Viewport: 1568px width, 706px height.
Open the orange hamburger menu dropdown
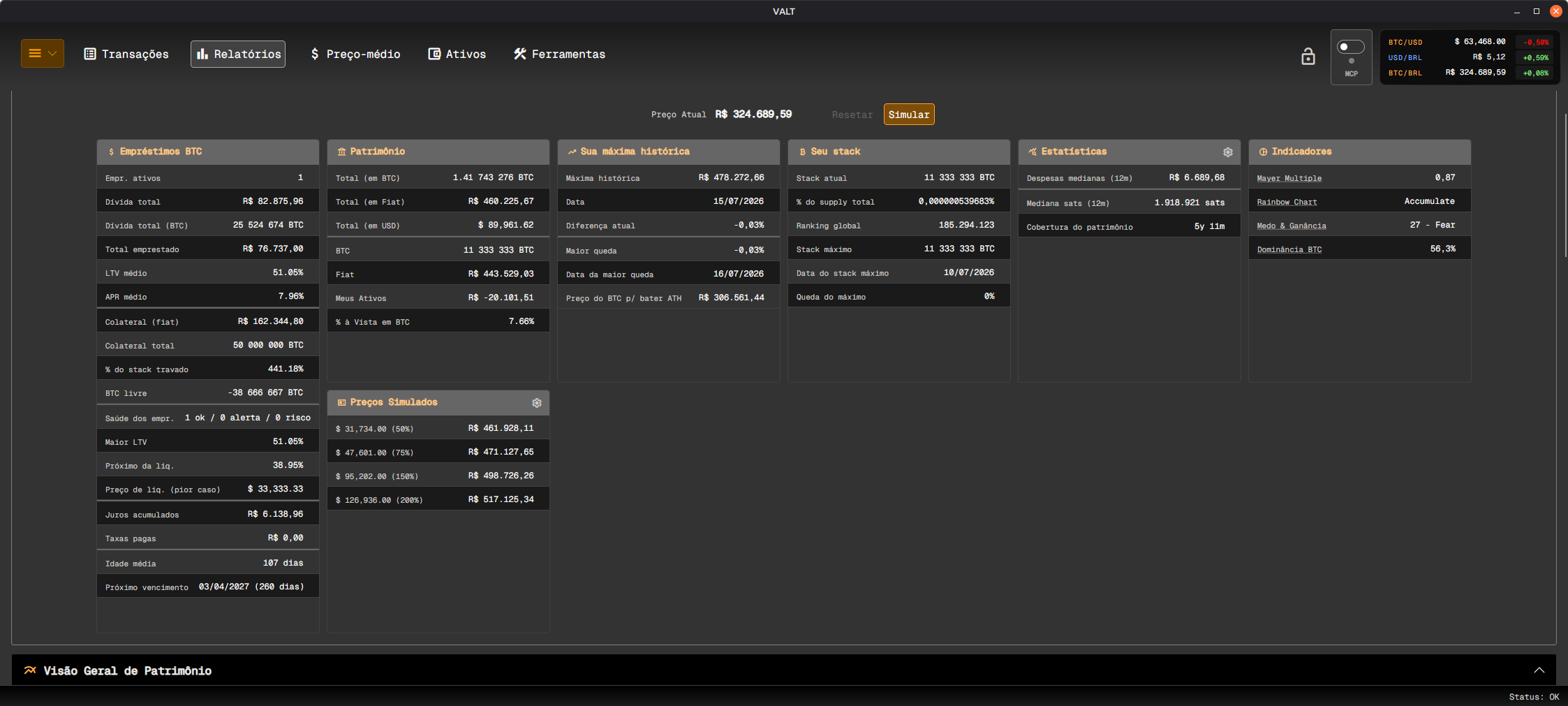coord(43,54)
